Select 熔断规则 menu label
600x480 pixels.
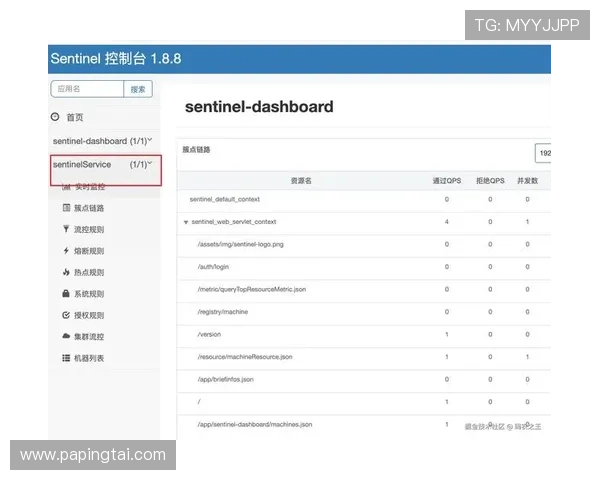coord(89,251)
